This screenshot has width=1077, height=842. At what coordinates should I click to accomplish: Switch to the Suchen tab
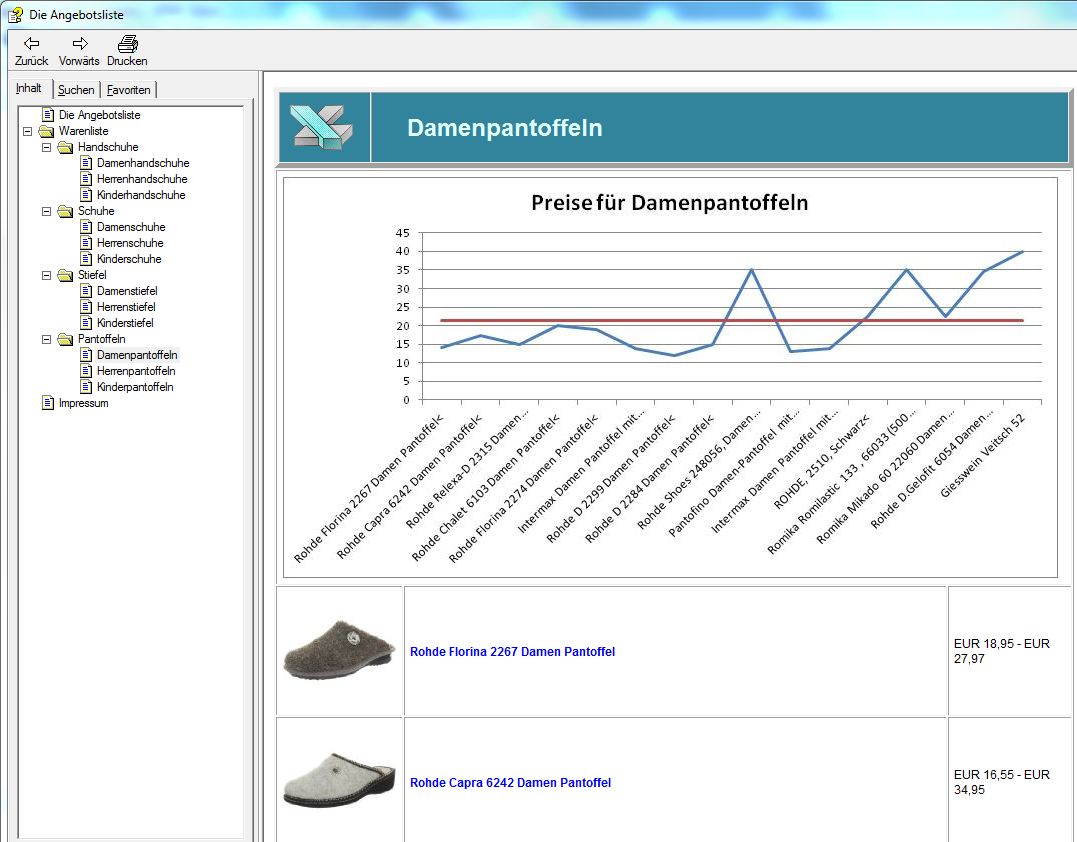pos(76,90)
